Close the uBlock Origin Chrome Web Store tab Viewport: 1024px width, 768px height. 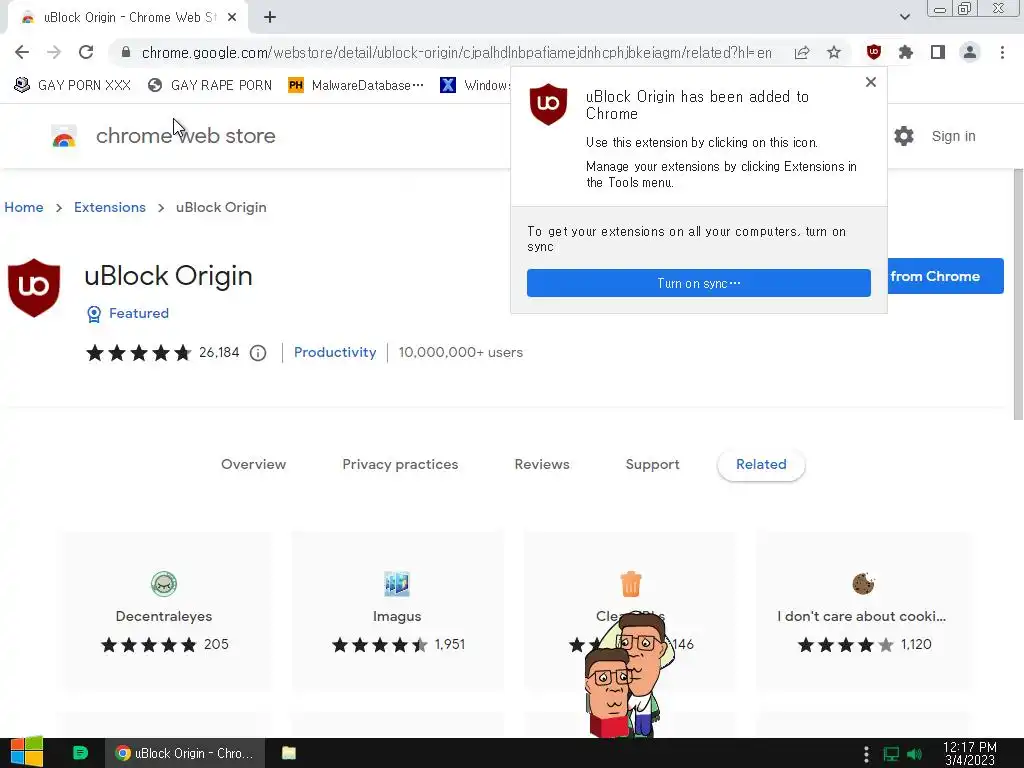pos(232,18)
